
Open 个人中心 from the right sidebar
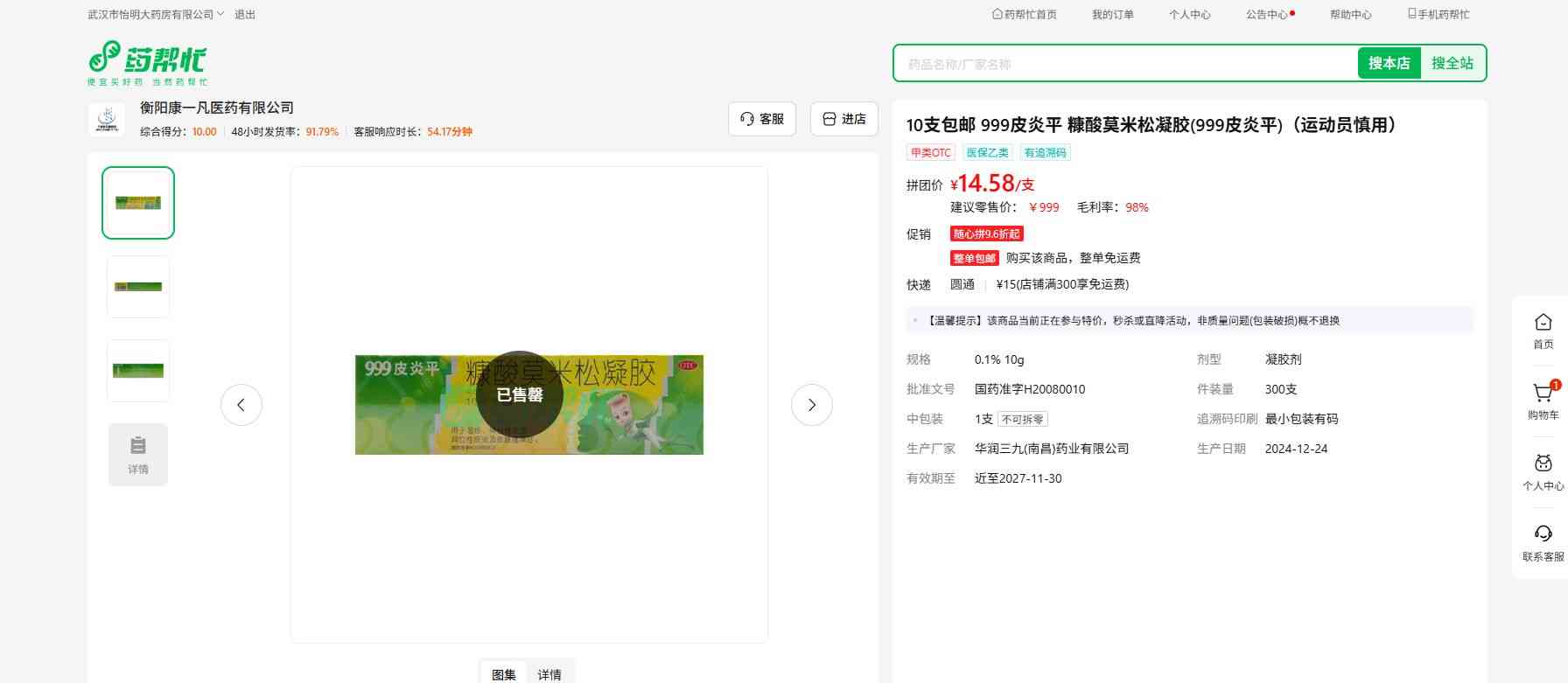(1543, 471)
